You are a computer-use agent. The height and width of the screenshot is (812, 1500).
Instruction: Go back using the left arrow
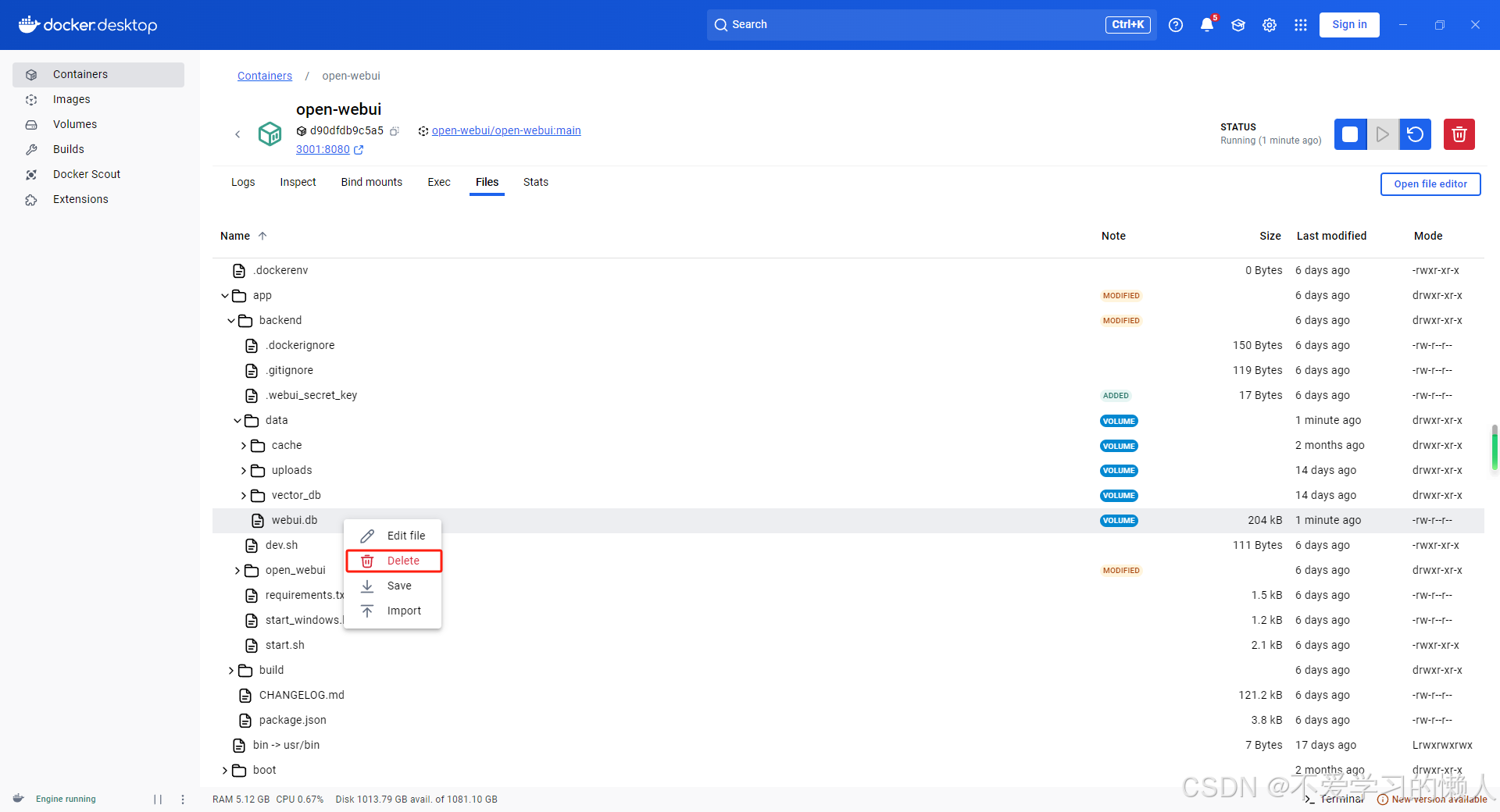[x=237, y=134]
